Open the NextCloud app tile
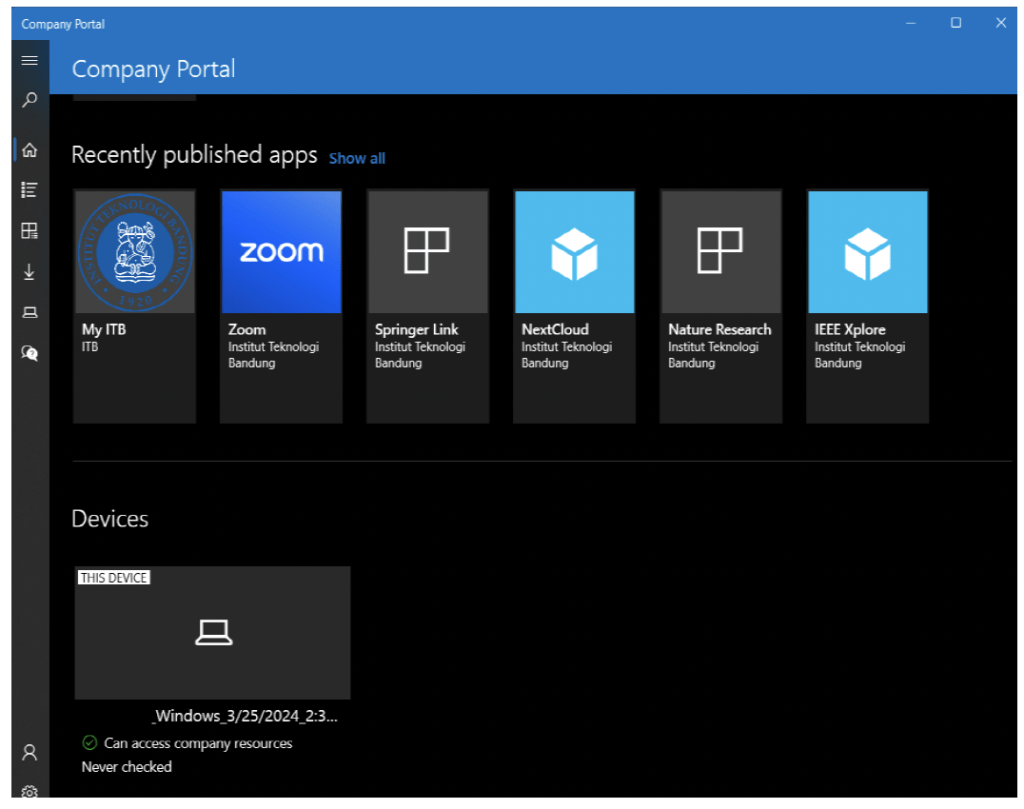This screenshot has width=1024, height=809. pos(574,306)
